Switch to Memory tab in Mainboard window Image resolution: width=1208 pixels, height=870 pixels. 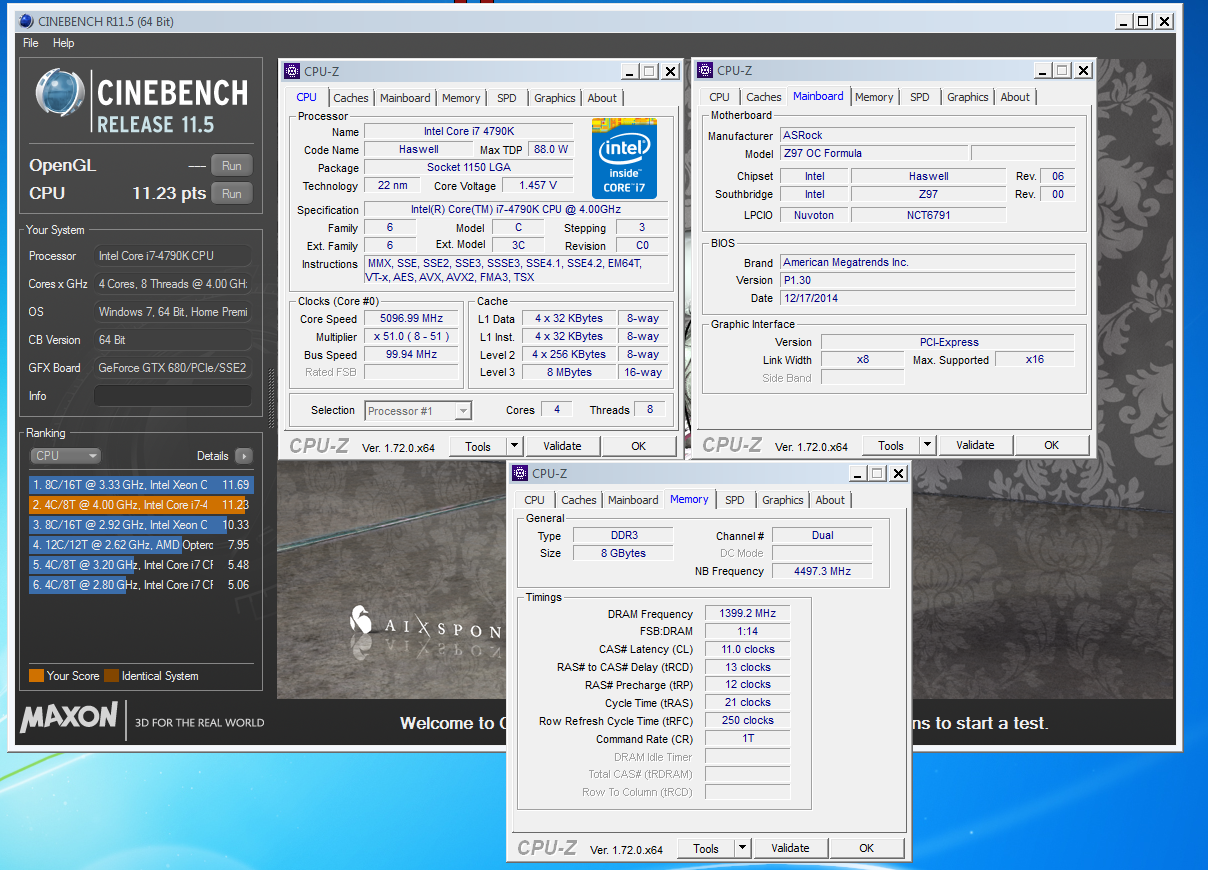(874, 97)
